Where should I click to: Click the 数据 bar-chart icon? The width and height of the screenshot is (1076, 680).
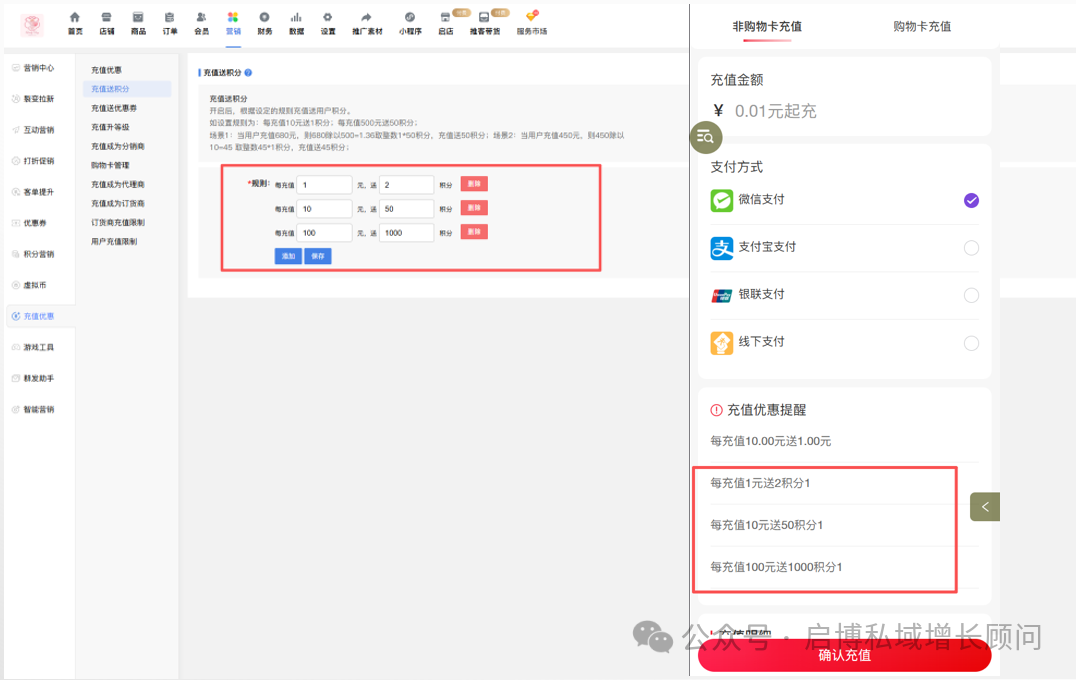296,18
